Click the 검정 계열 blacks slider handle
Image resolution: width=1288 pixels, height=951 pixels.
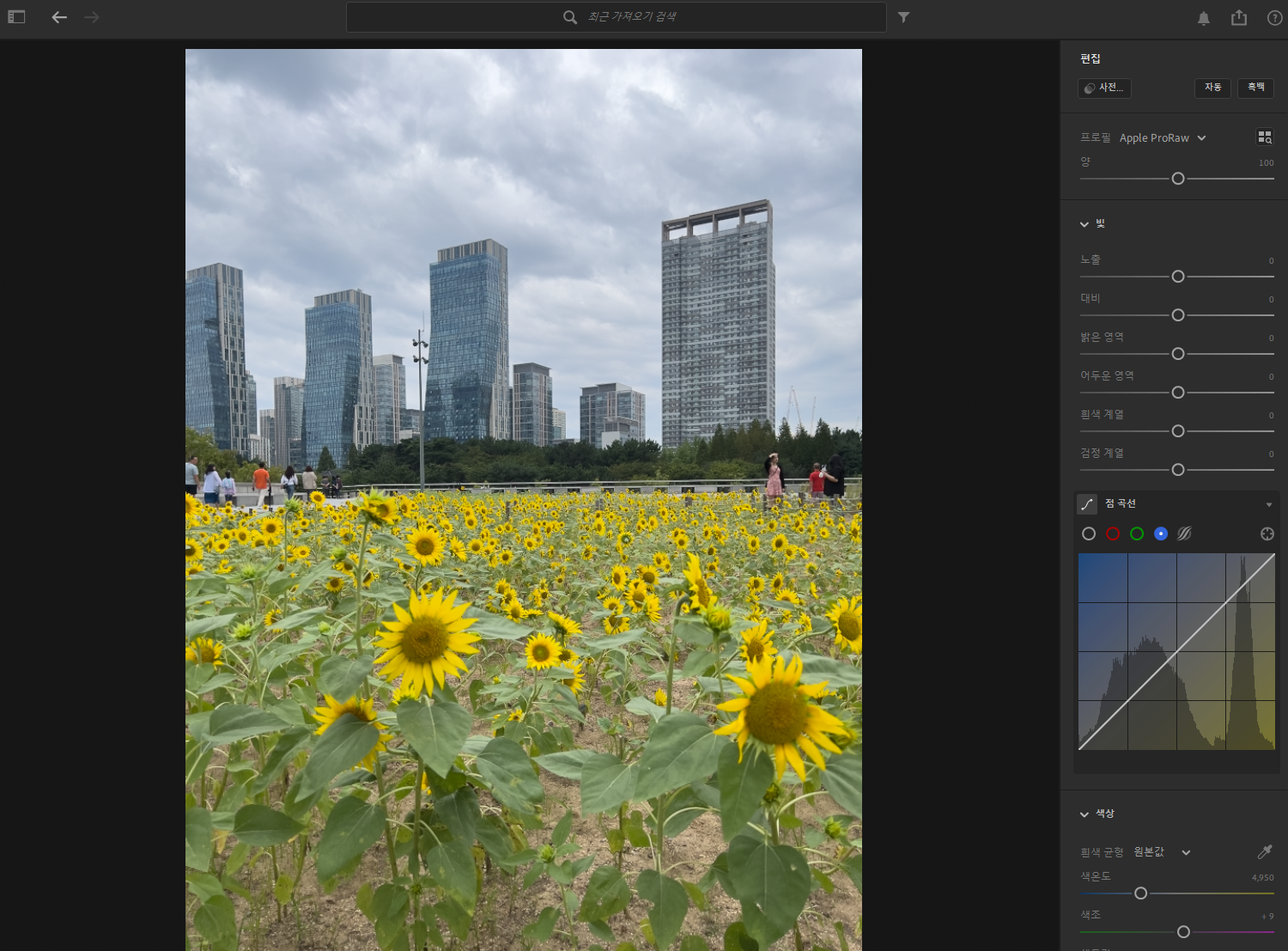tap(1178, 470)
